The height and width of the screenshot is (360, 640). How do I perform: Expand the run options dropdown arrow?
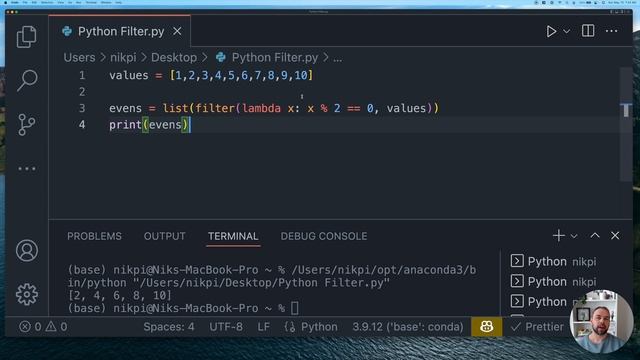pos(567,31)
